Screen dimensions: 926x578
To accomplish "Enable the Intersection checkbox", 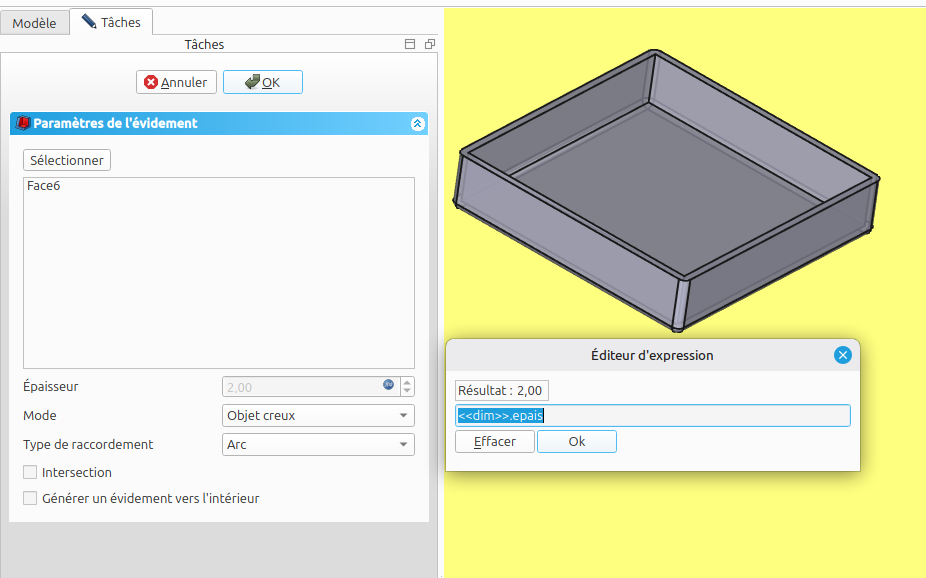I will [30, 472].
